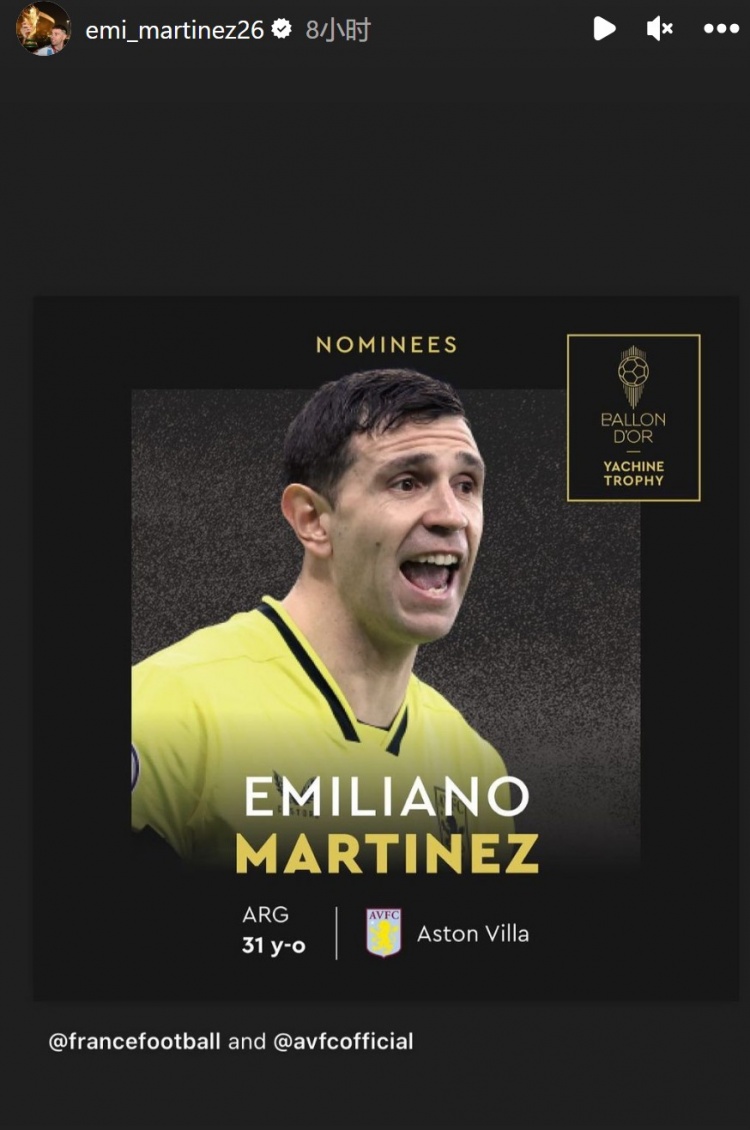750x1130 pixels.
Task: Unmute the story sound
Action: [x=659, y=29]
